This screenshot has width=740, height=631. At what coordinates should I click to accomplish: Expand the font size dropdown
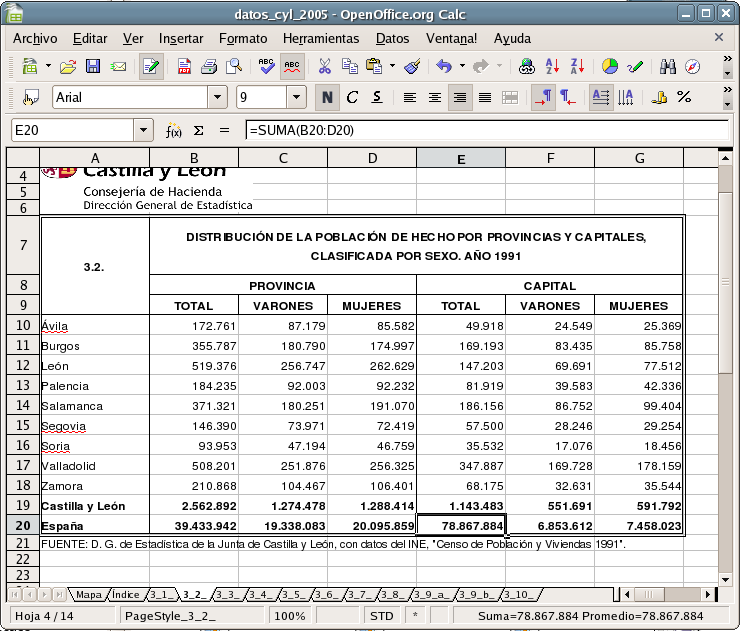tap(296, 97)
